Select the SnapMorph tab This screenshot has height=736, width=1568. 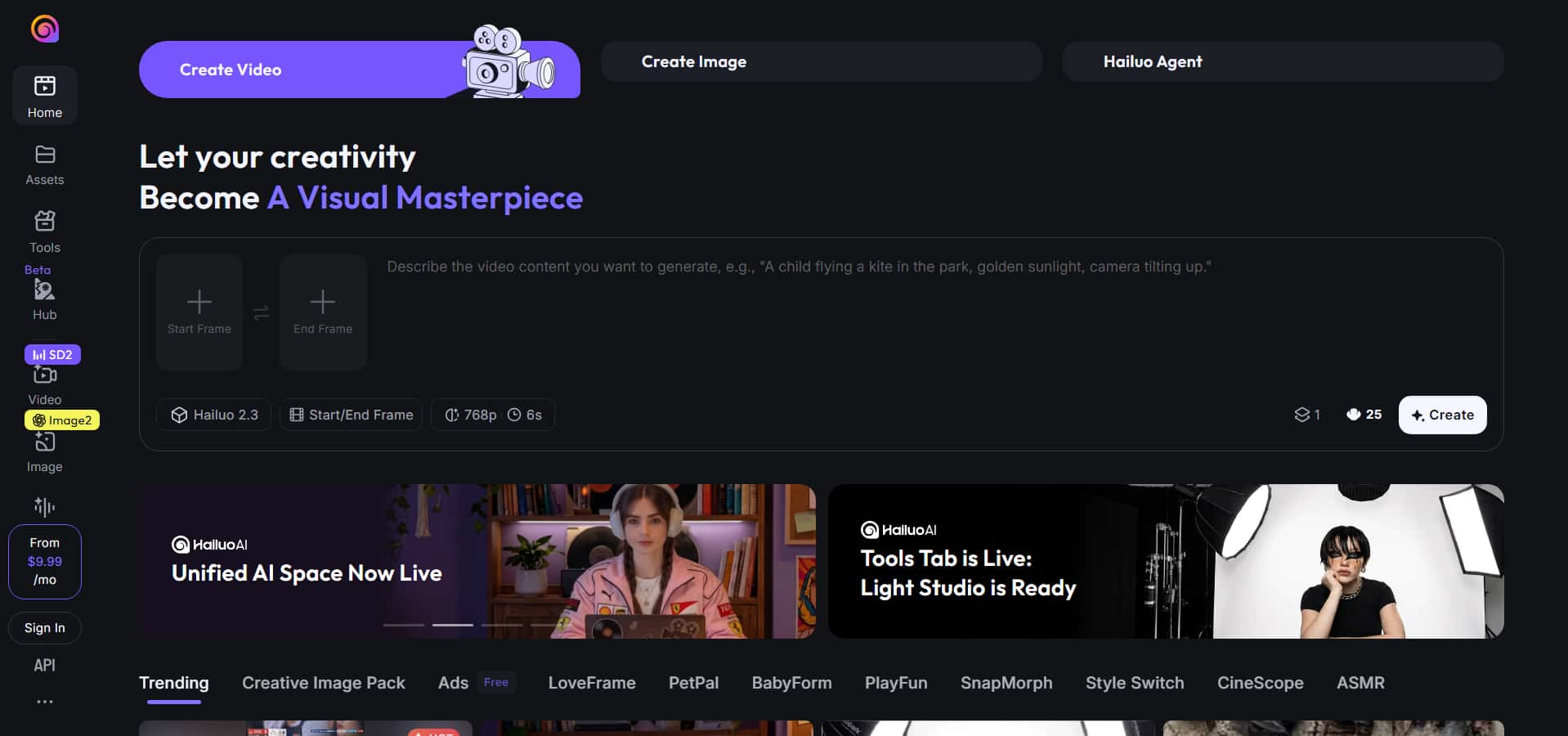(1006, 683)
